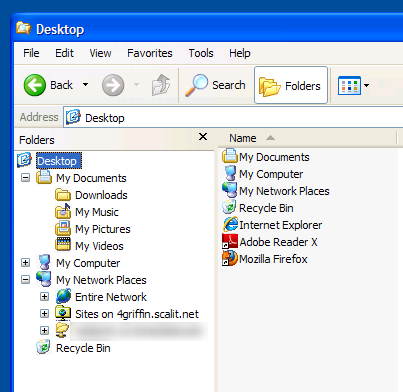This screenshot has width=403, height=392.
Task: Open the Back history dropdown arrow
Action: click(x=86, y=85)
